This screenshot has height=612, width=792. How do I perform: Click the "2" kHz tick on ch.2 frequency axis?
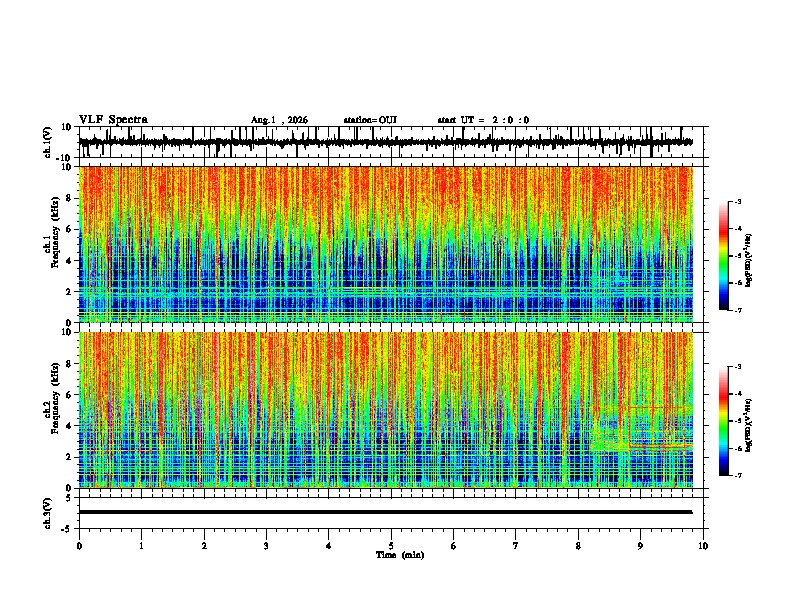(x=69, y=457)
